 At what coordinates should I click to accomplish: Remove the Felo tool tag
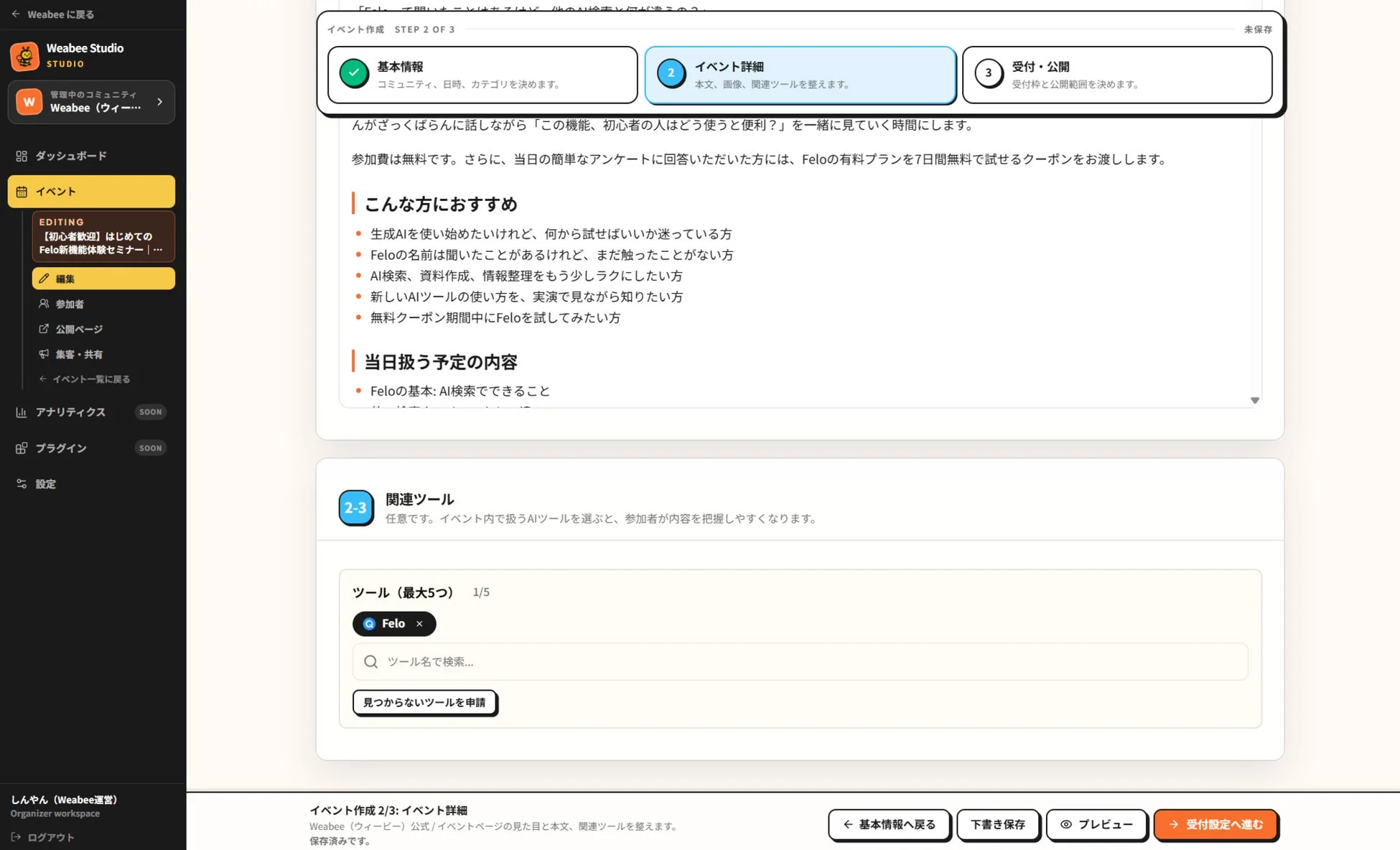[x=419, y=624]
